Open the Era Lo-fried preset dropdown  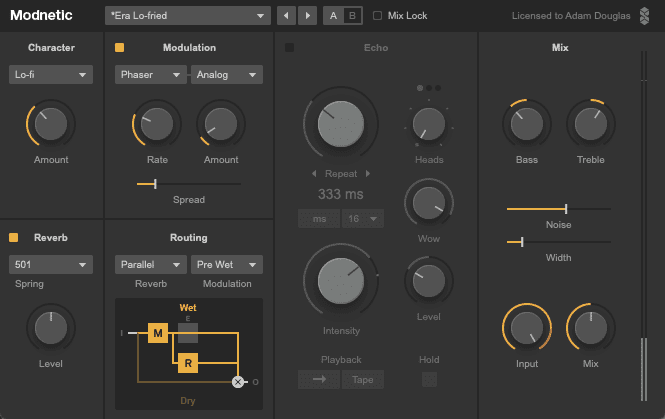[x=188, y=16]
